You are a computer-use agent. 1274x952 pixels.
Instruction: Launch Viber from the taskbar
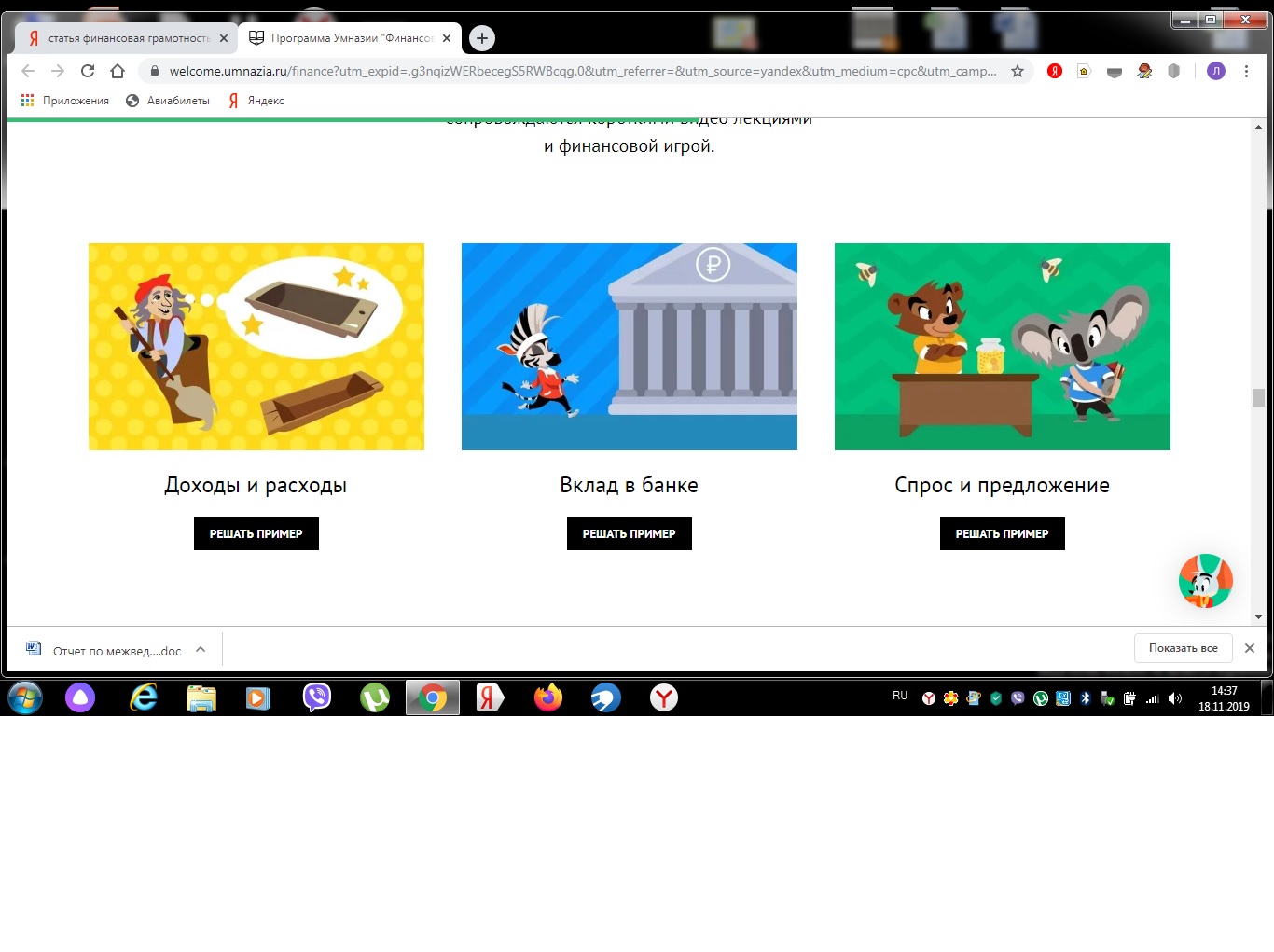(317, 697)
